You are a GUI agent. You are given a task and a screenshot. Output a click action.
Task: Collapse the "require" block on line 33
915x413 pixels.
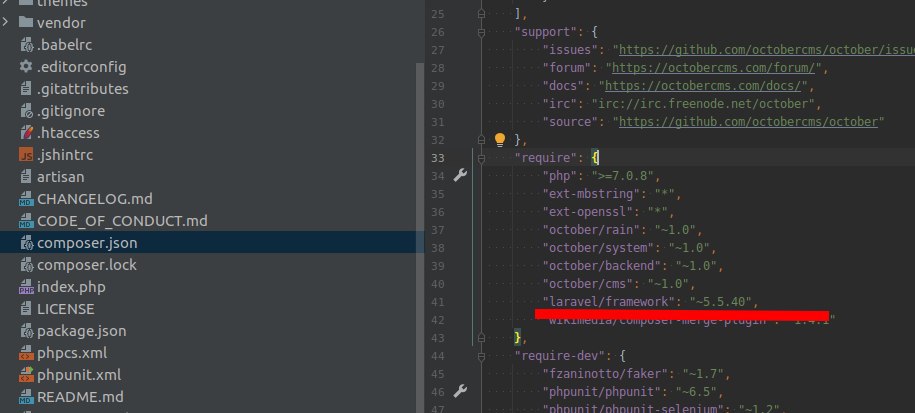pyautogui.click(x=481, y=158)
